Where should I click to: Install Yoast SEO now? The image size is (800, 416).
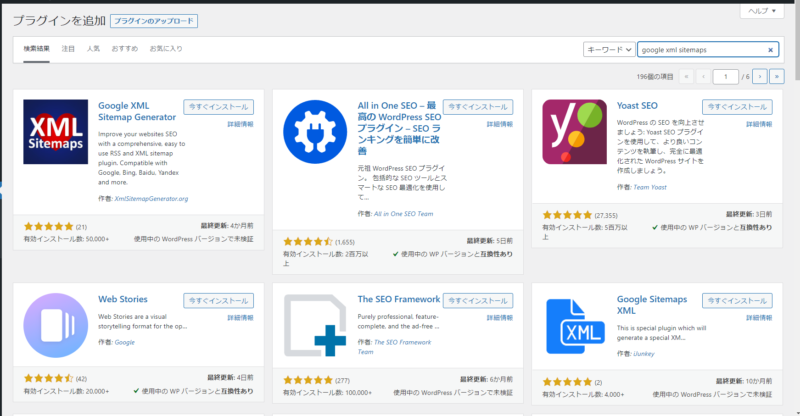point(737,107)
